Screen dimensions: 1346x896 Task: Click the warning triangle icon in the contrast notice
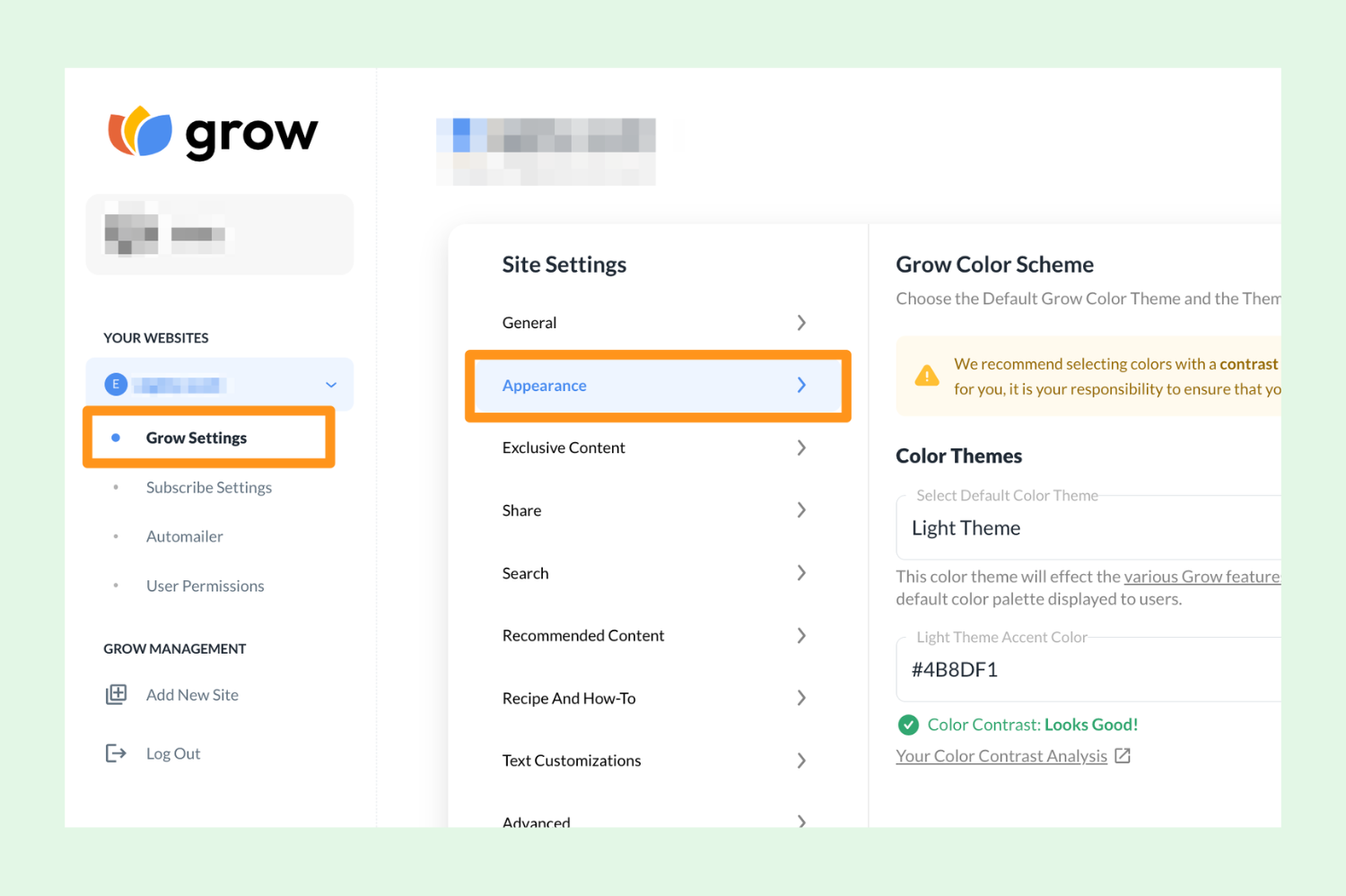pyautogui.click(x=927, y=376)
